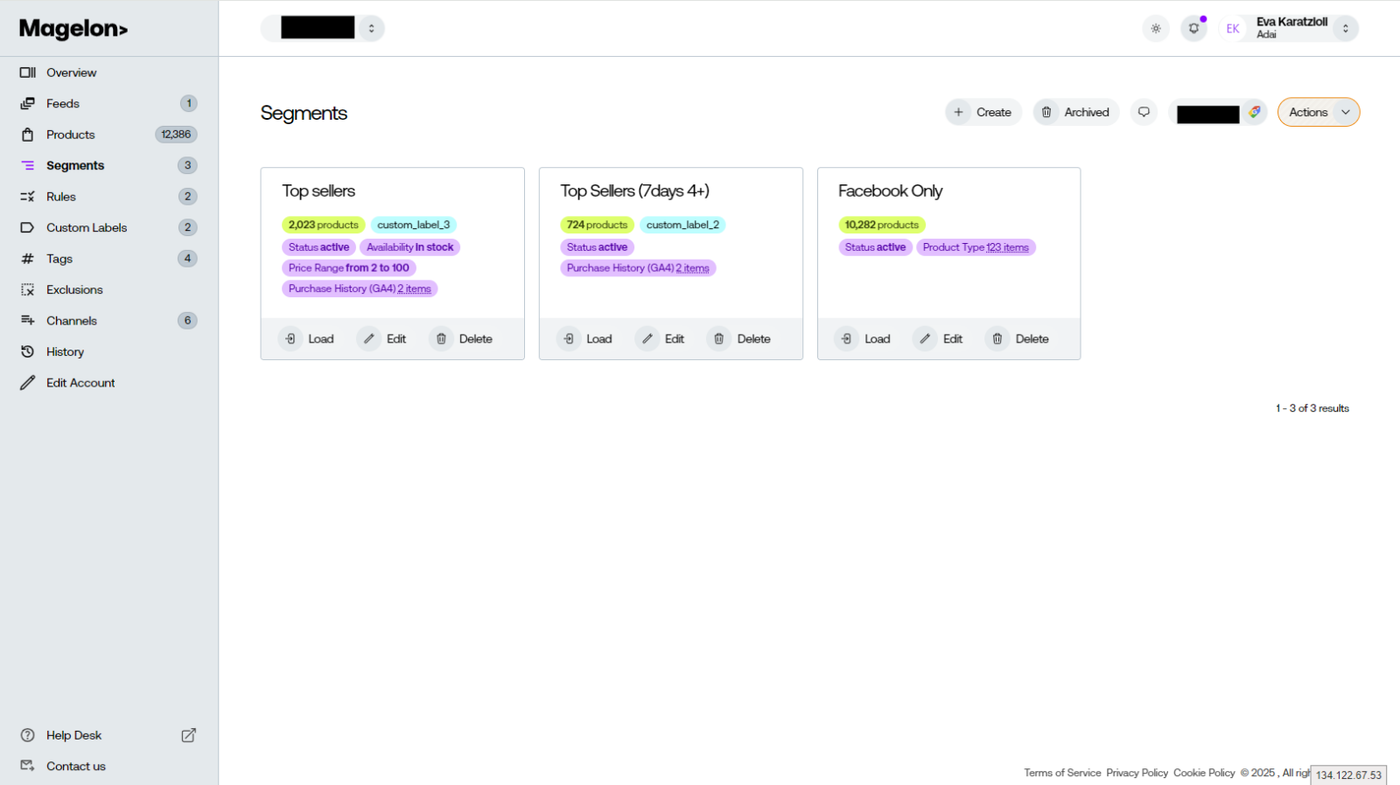Open Privacy Policy link
Image resolution: width=1400 pixels, height=785 pixels.
pos(1137,773)
